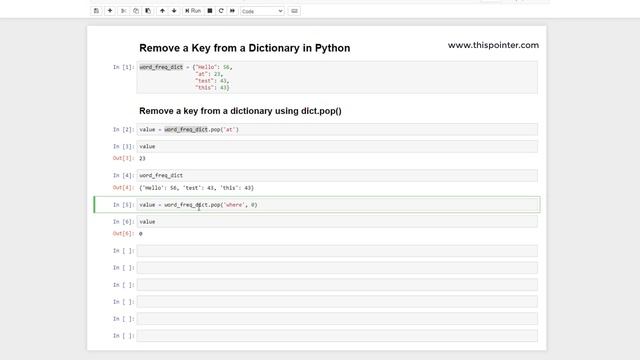Cut selected cells with the scissors icon
640x360 pixels.
click(123, 11)
